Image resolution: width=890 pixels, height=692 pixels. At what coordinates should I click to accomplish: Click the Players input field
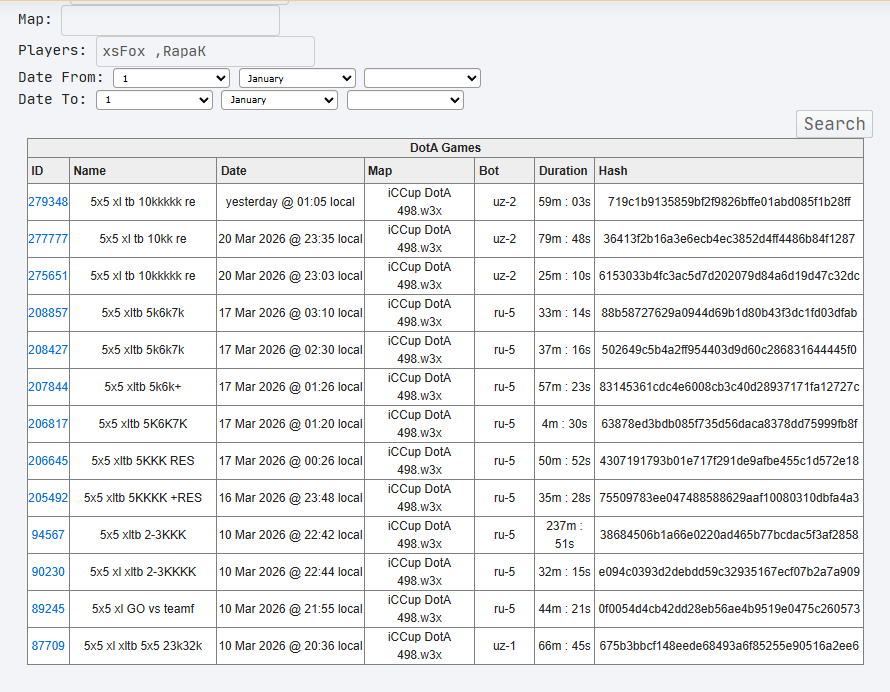pos(205,52)
